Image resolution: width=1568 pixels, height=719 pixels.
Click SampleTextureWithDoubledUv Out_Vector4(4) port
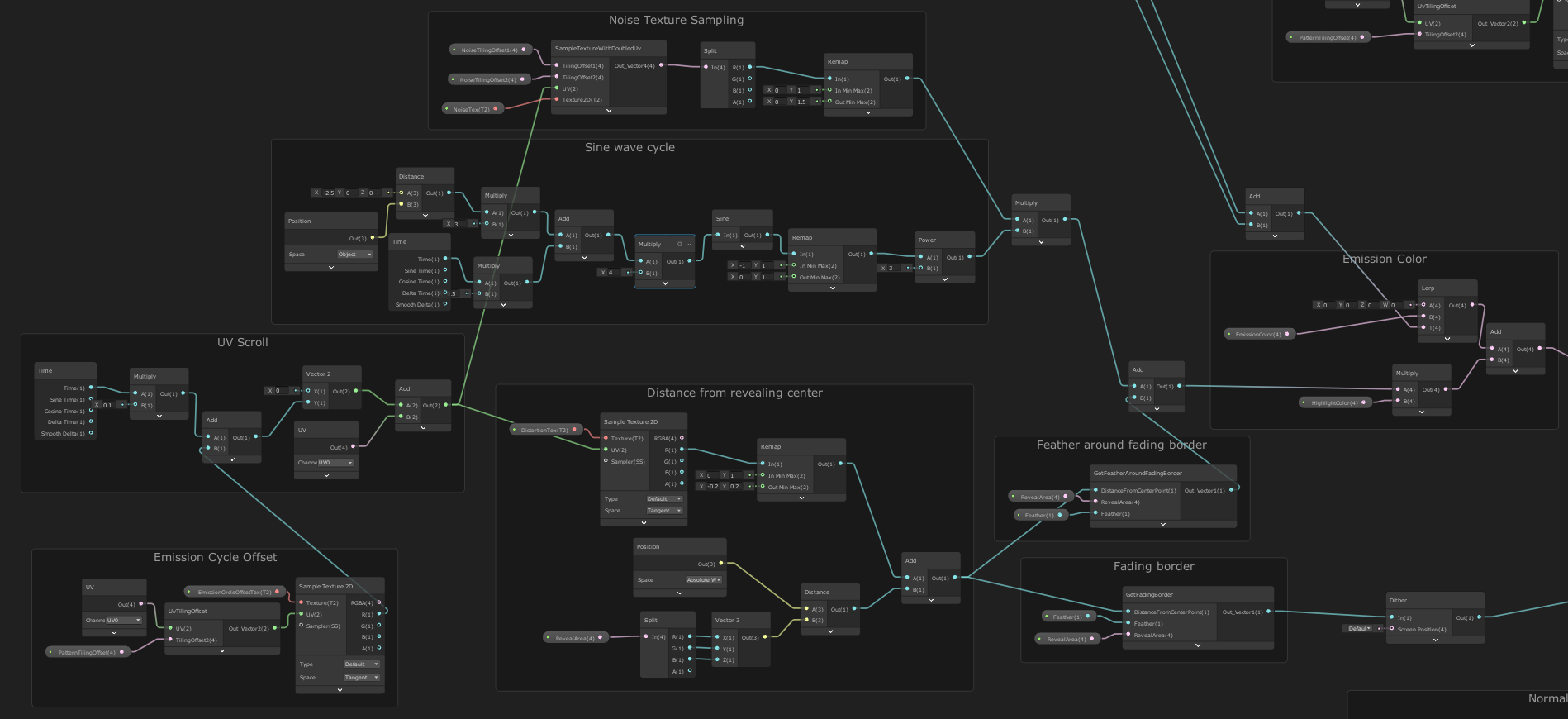tap(661, 65)
